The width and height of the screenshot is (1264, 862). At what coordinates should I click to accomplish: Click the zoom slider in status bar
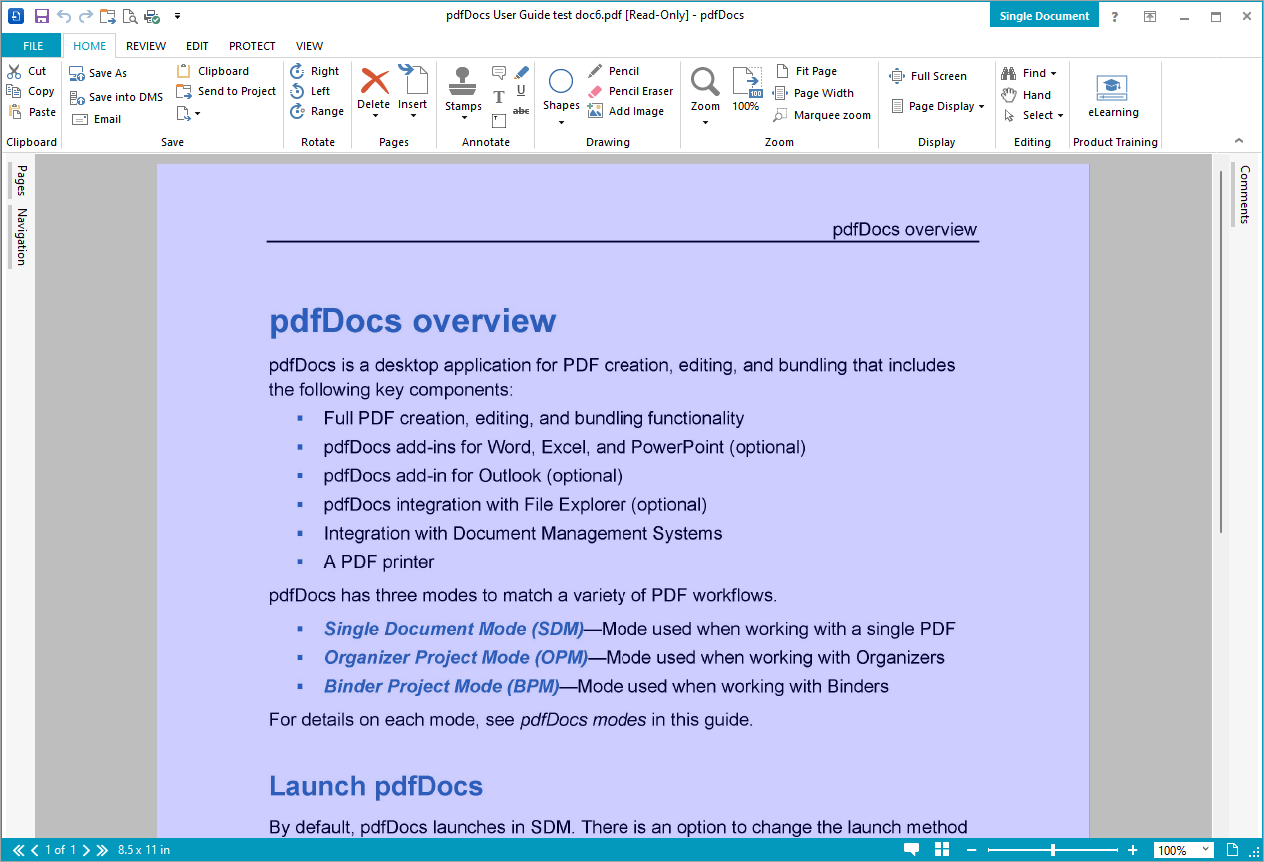pos(1052,850)
